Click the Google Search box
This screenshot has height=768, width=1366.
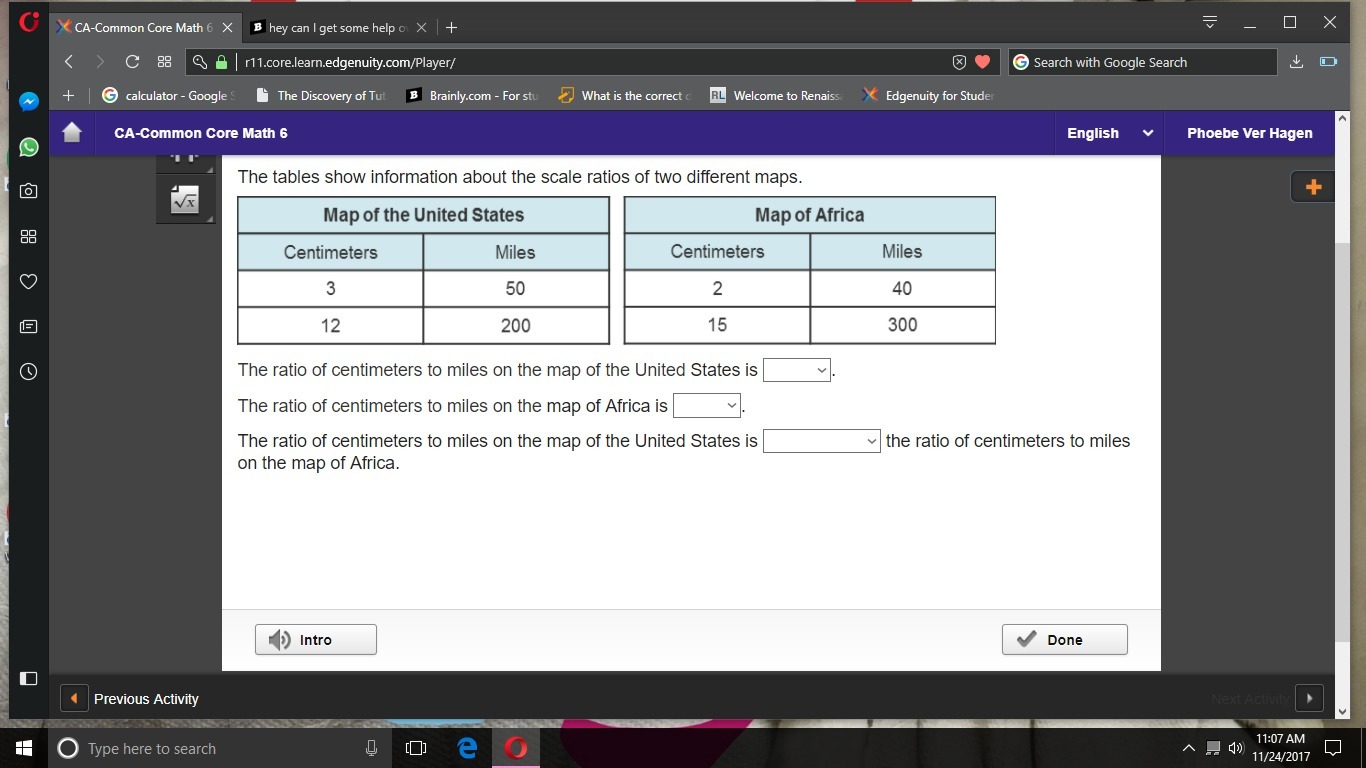pos(1142,62)
